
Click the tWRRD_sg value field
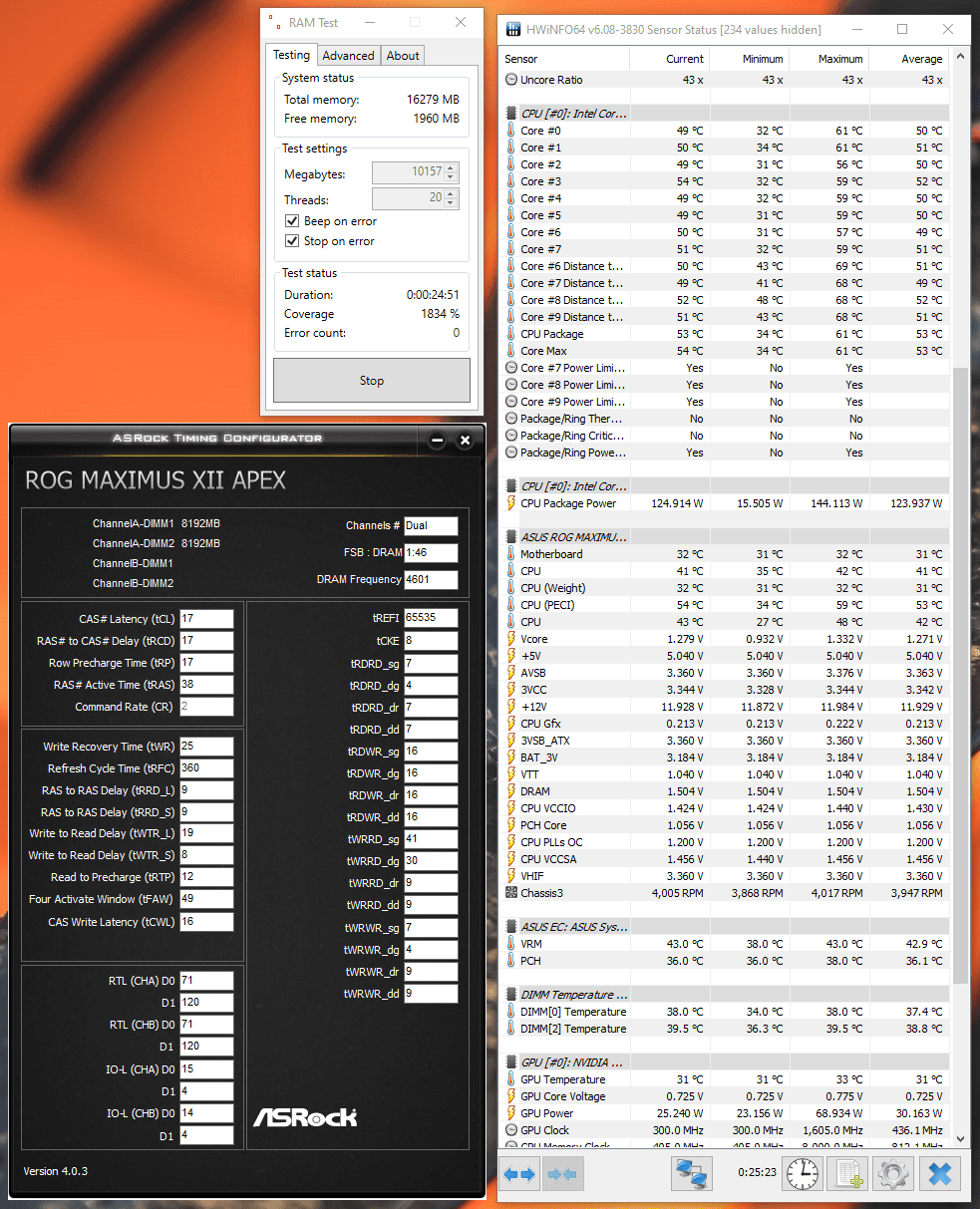[x=431, y=839]
